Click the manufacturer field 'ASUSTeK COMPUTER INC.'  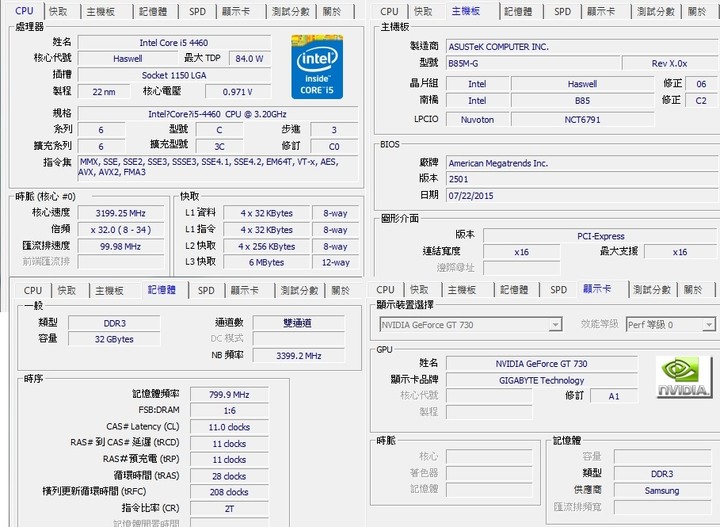point(582,47)
